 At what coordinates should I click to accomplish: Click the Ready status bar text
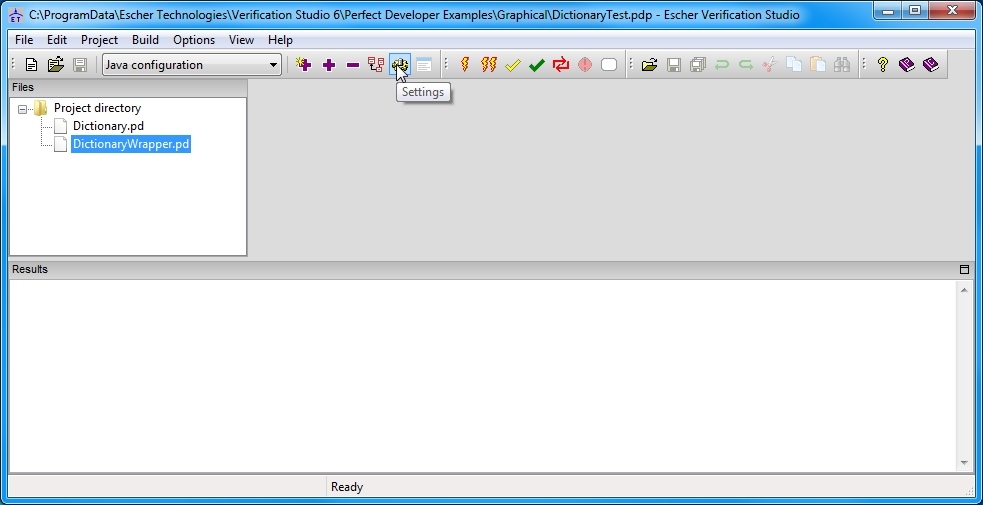click(x=347, y=487)
